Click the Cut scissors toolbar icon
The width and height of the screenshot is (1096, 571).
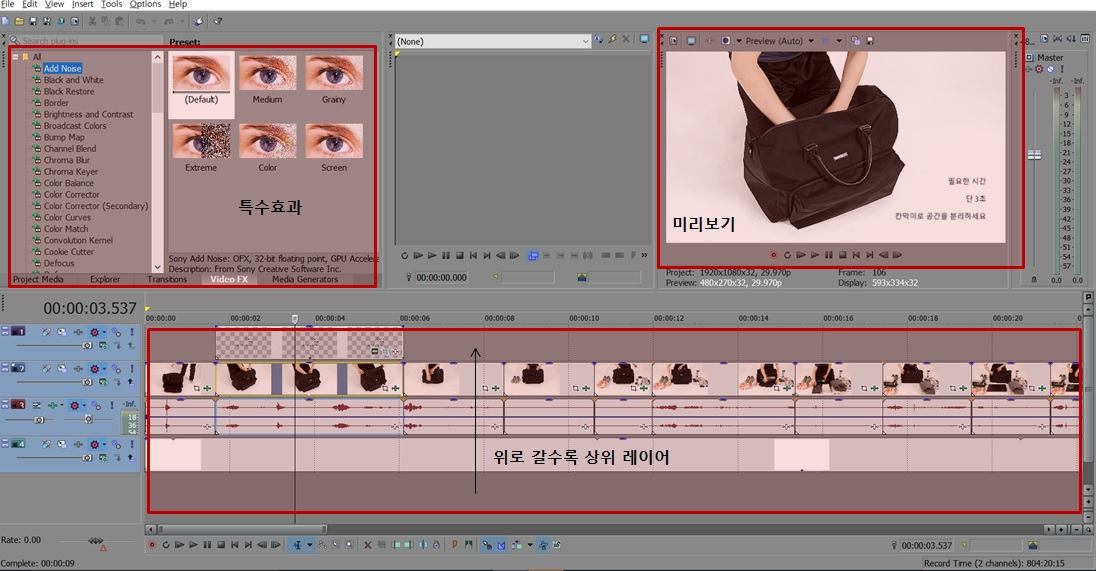pyautogui.click(x=92, y=21)
